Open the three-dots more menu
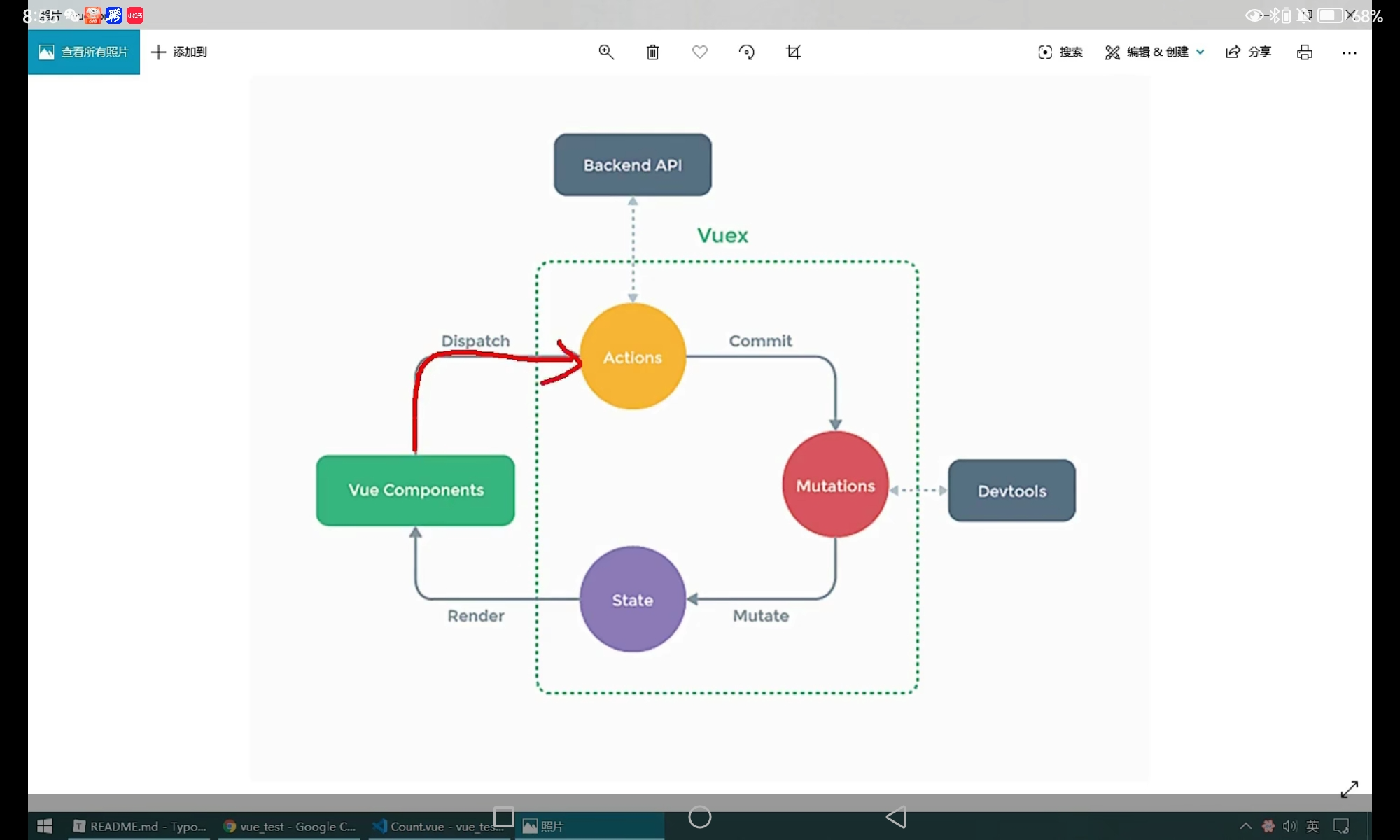The image size is (1400, 840). [x=1349, y=52]
